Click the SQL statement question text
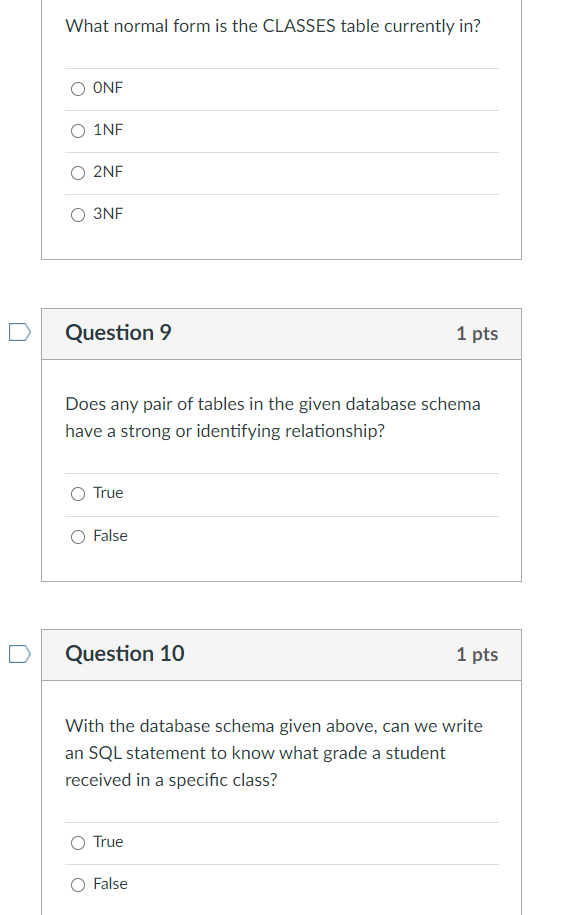 [x=273, y=752]
